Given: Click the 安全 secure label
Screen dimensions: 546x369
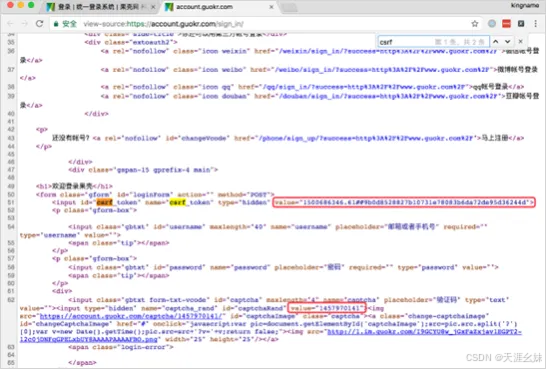Looking at the screenshot, I should (69, 24).
